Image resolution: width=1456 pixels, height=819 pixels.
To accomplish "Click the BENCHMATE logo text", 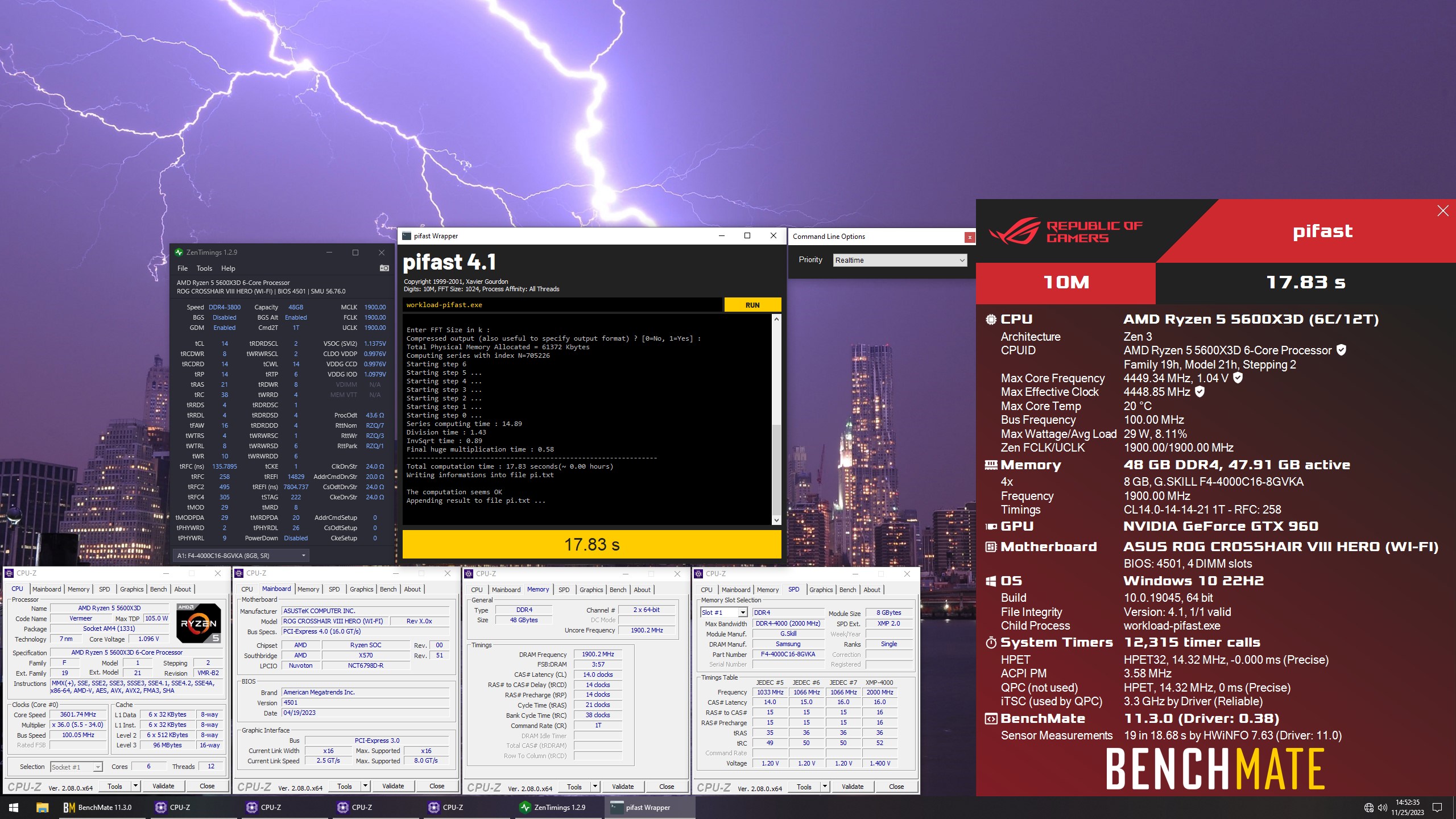I will click(1215, 769).
